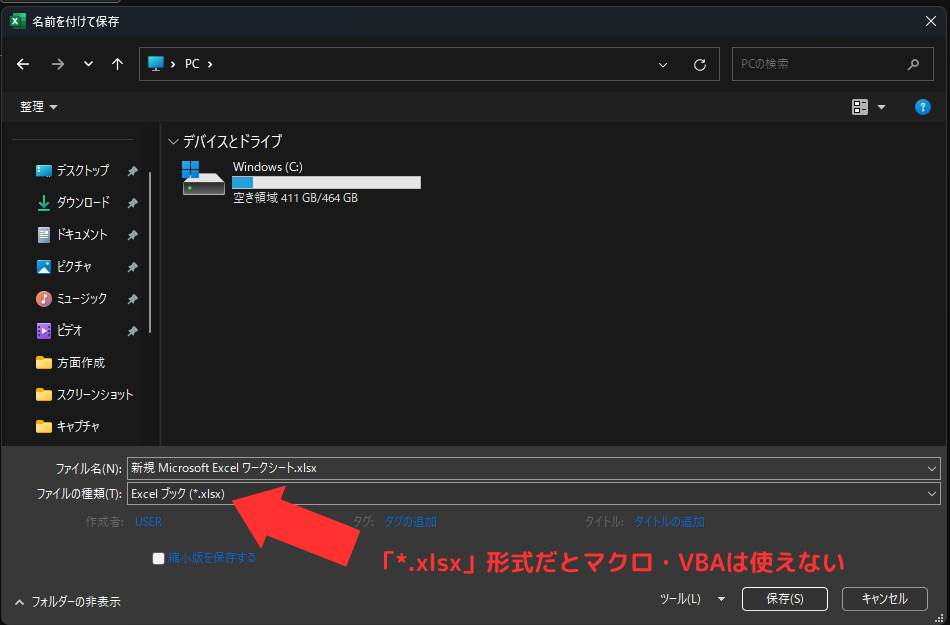This screenshot has width=950, height=625.
Task: Click the C: drive capacity bar
Action: (327, 182)
